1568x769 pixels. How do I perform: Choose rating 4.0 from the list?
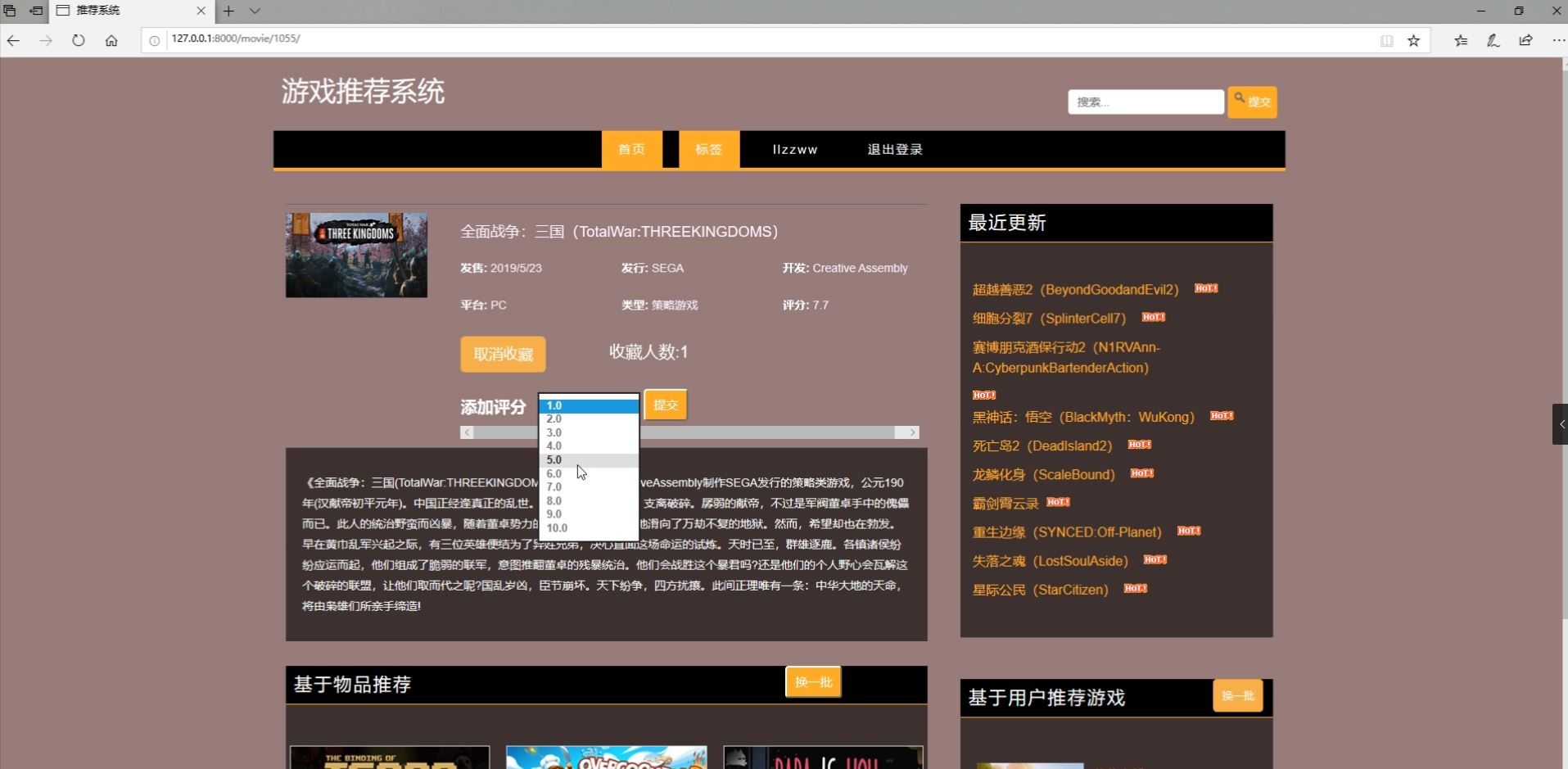point(589,446)
